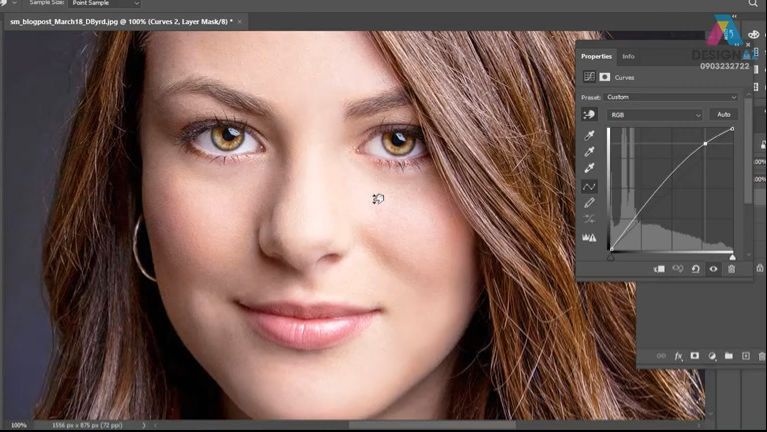Click the link layers icon
The height and width of the screenshot is (432, 767).
(661, 356)
